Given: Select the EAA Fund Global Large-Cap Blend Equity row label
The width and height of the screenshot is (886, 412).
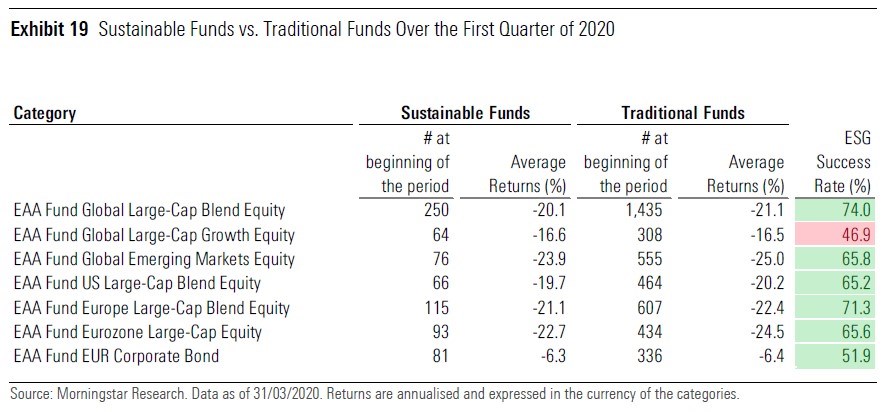Looking at the screenshot, I should point(149,211).
